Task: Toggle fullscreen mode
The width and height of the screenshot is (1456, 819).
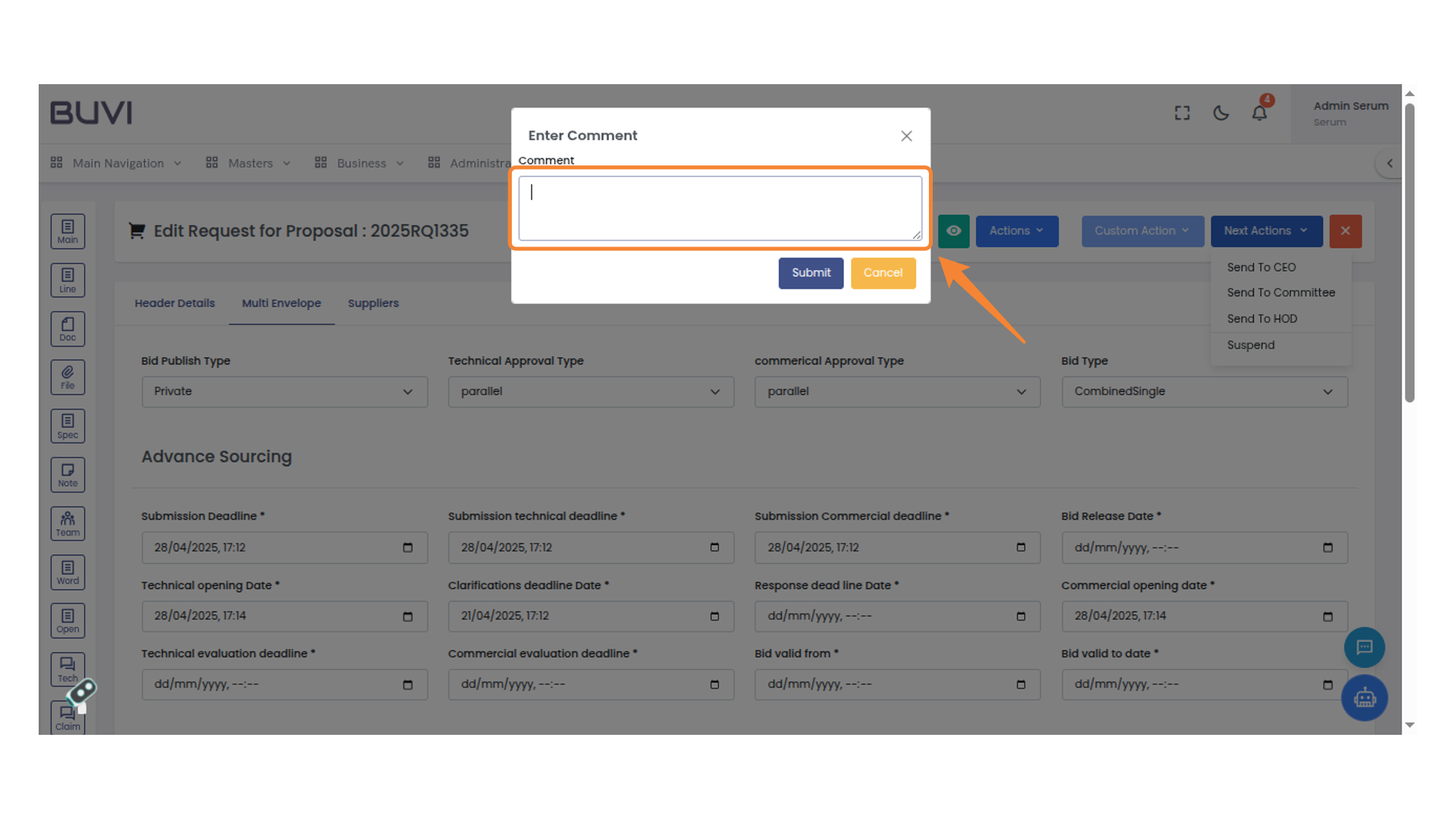Action: click(x=1181, y=112)
